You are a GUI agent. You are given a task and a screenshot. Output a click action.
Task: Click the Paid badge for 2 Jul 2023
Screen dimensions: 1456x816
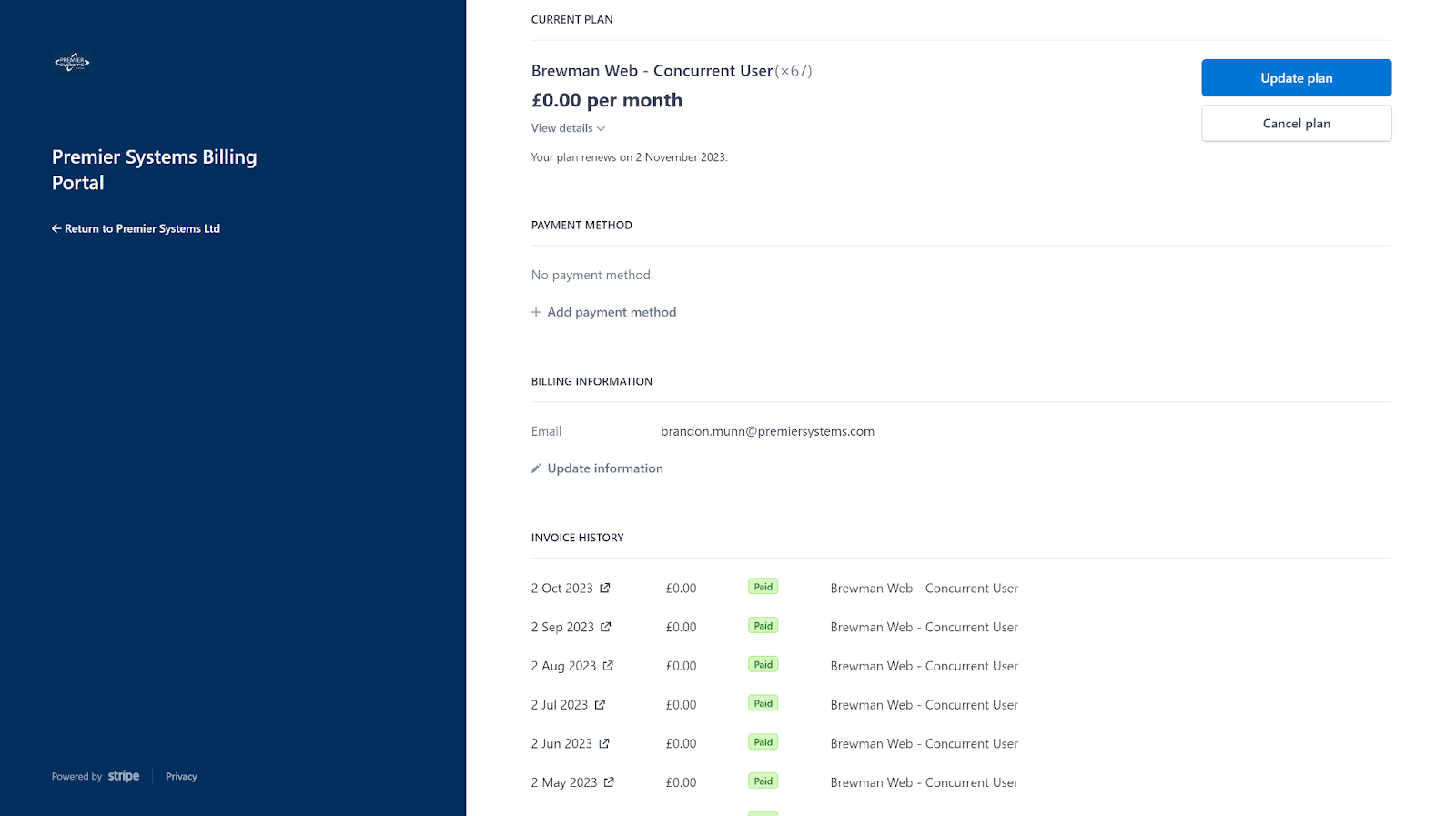pyautogui.click(x=763, y=703)
